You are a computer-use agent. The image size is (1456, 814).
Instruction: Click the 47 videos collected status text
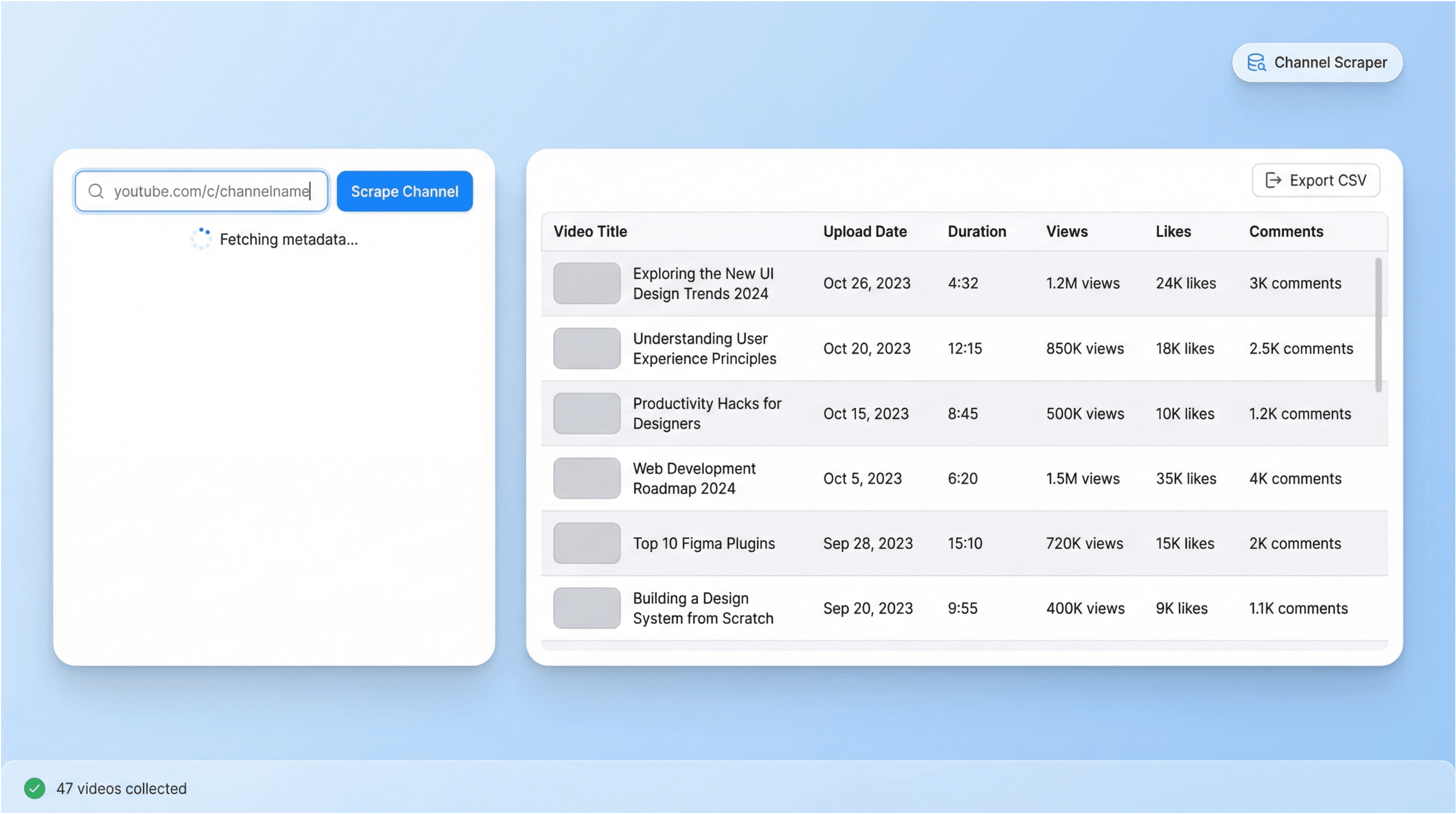pyautogui.click(x=121, y=788)
